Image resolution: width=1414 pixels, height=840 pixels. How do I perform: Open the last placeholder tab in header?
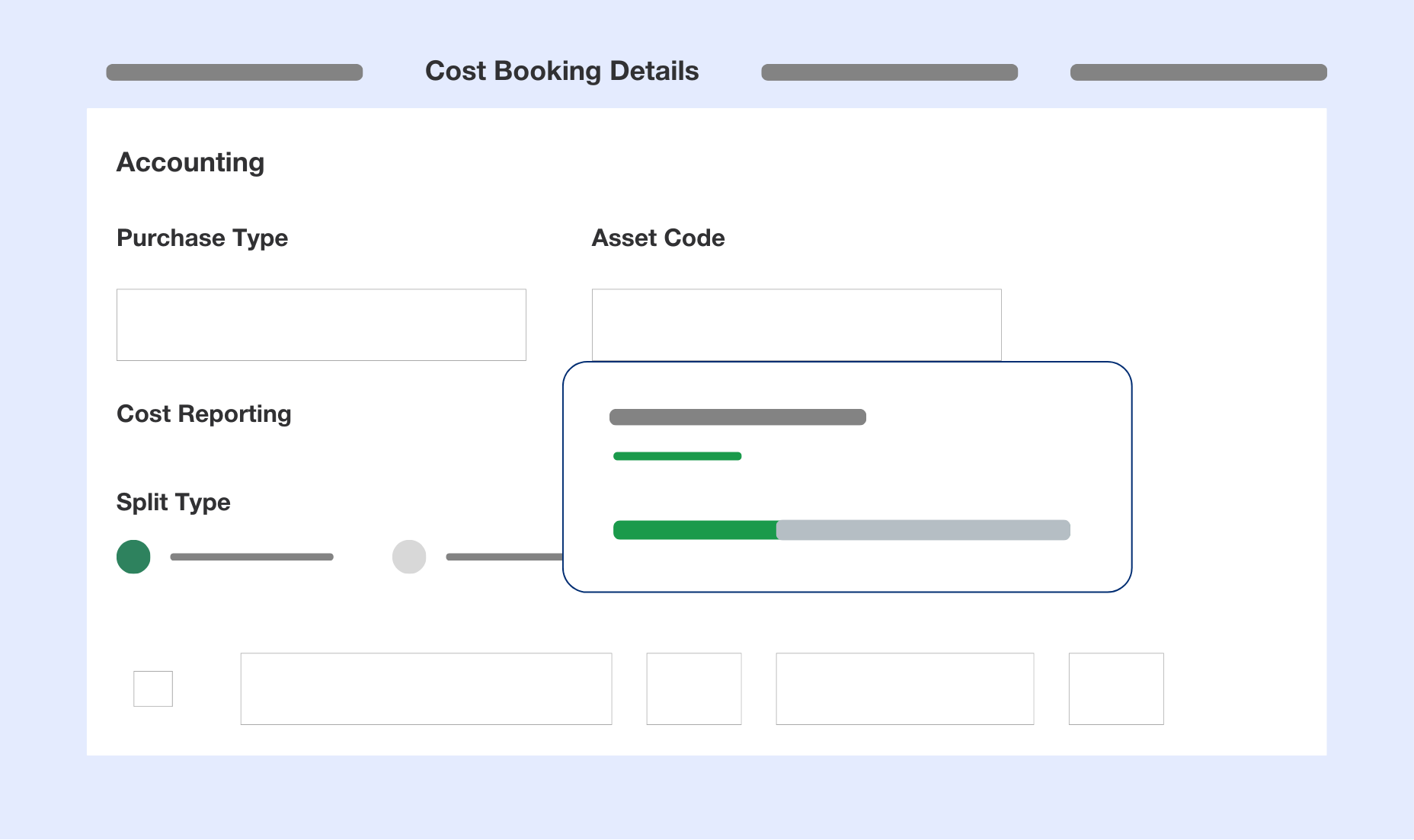[1198, 72]
